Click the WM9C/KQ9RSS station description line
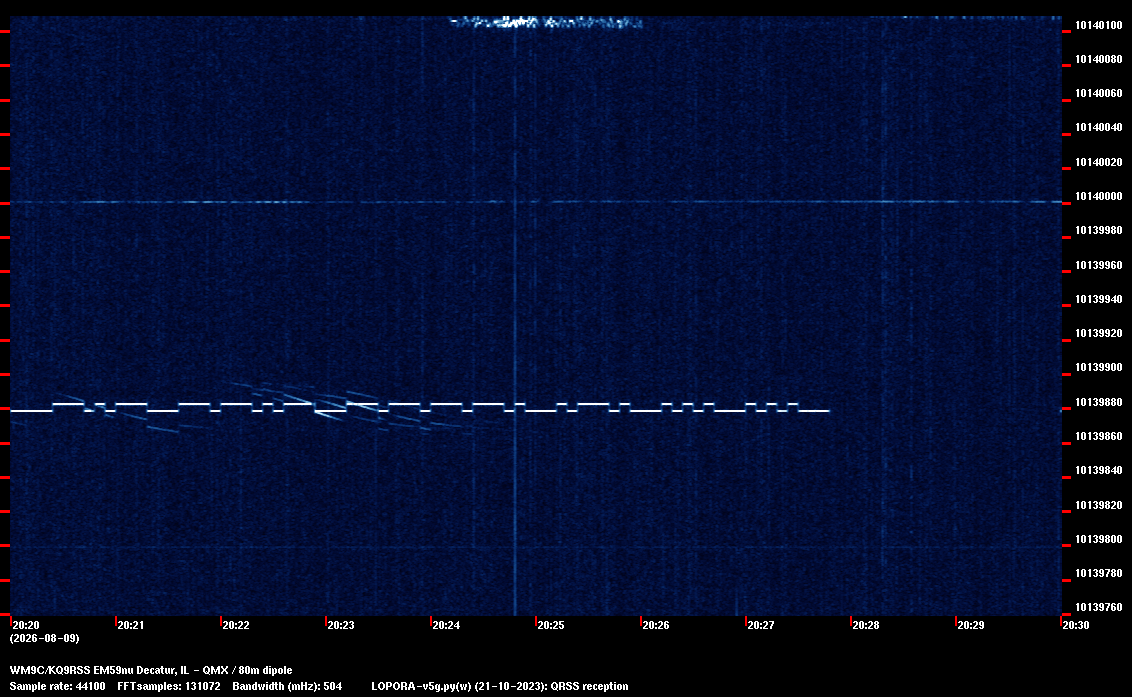Screen dimensions: 1132x697 pos(151,670)
